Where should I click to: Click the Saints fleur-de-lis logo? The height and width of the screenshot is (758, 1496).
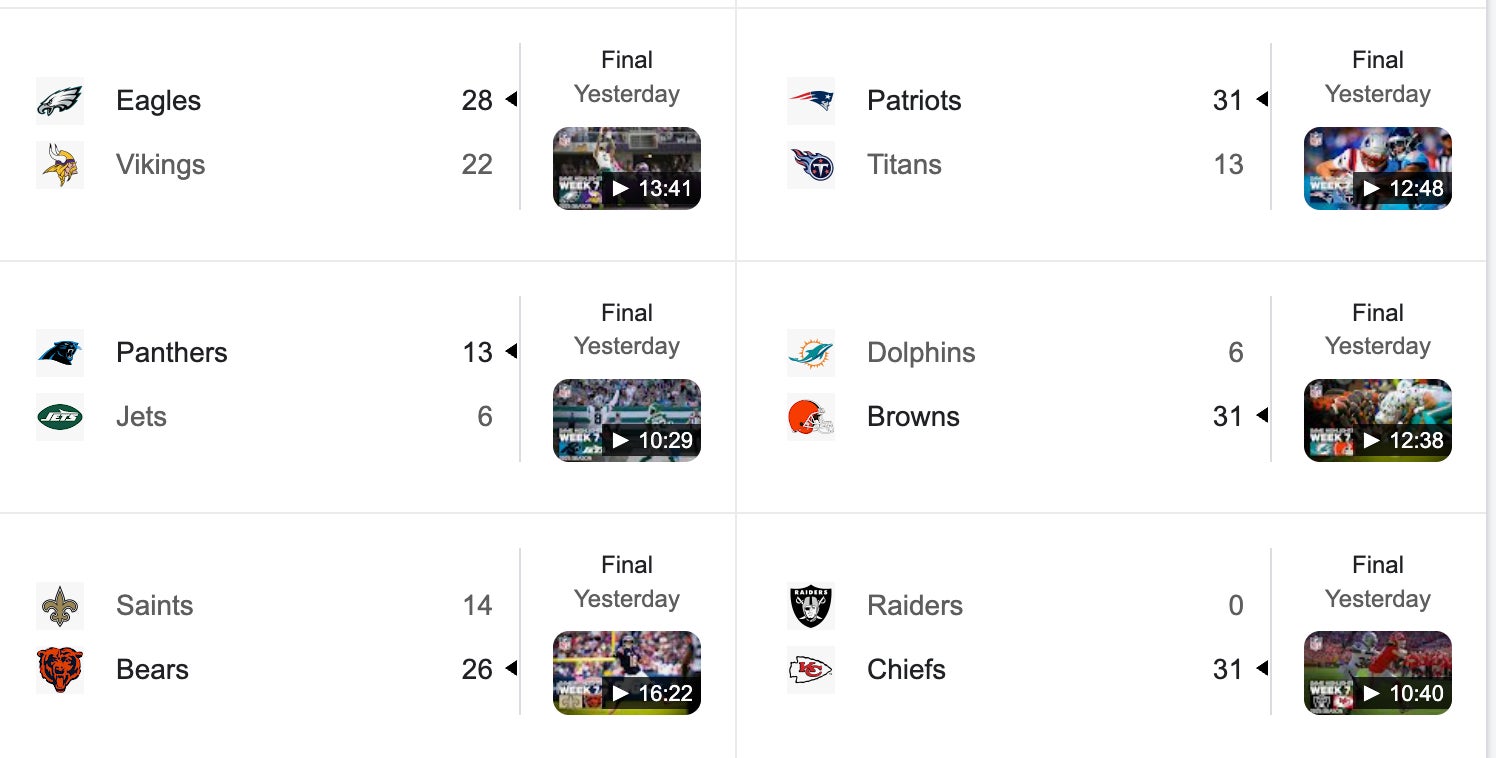click(x=60, y=606)
